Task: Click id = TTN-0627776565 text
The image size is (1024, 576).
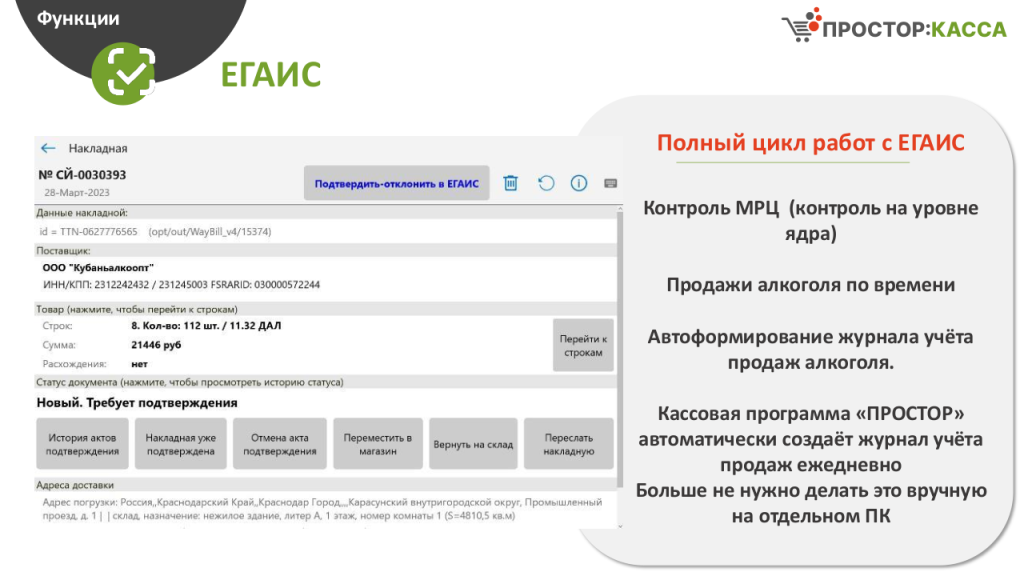Action: (x=89, y=231)
